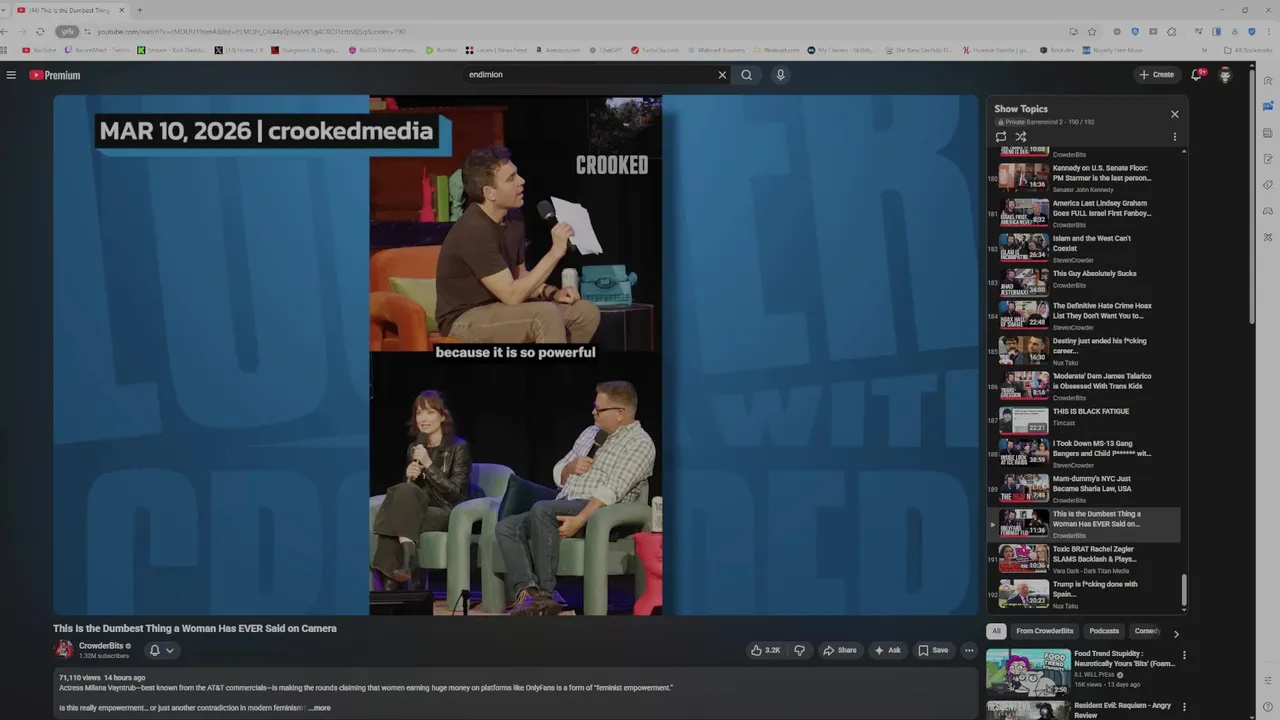Select 'This Guy Absolutely Sucks' playlist entry

[1084, 283]
